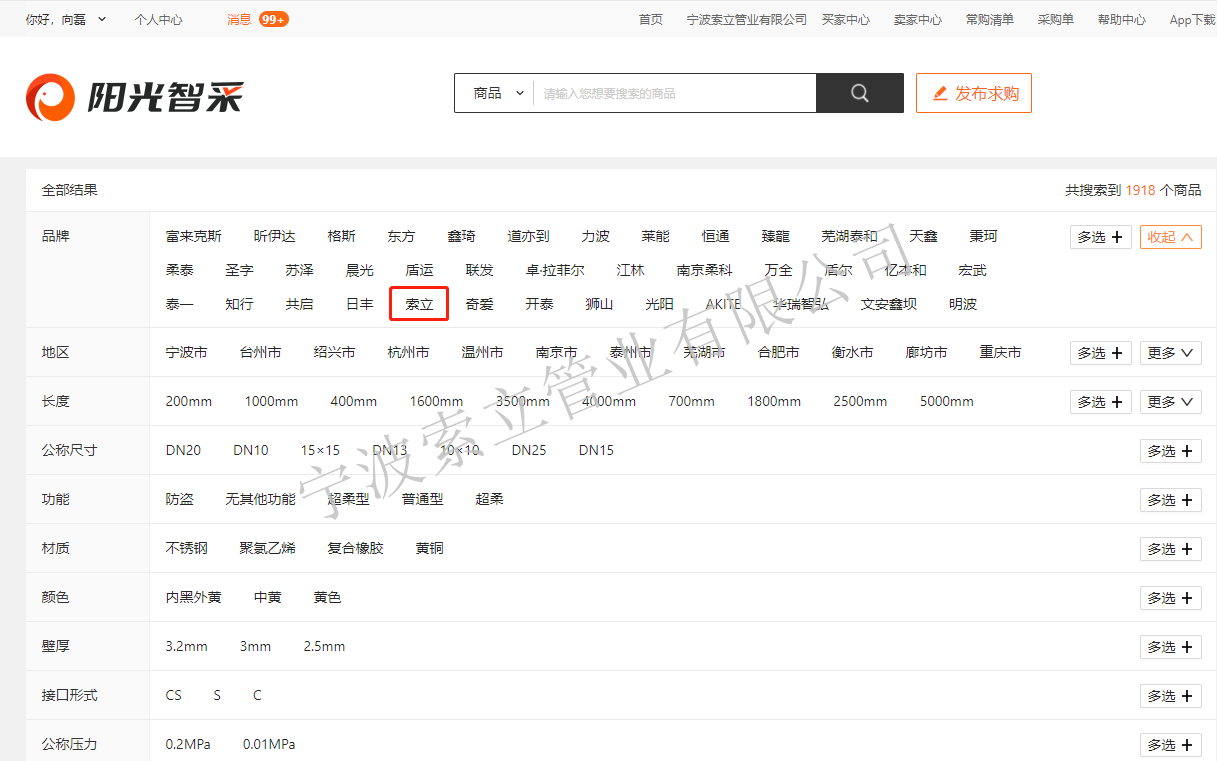Click the plus icon on 材质 多选

click(x=1187, y=548)
